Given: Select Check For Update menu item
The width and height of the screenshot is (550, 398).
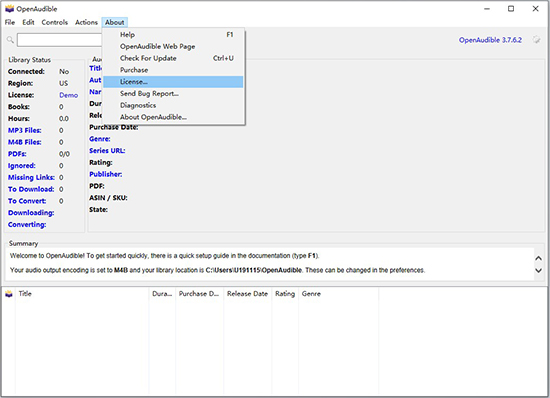Looking at the screenshot, I should pyautogui.click(x=173, y=58).
